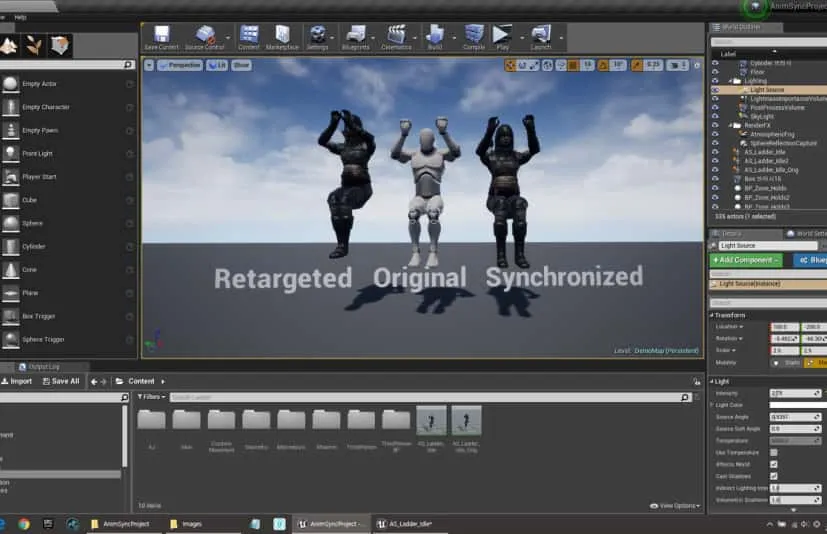Viewport: 827px width, 534px height.
Task: Click the Cinematics toolbar icon
Action: click(396, 37)
